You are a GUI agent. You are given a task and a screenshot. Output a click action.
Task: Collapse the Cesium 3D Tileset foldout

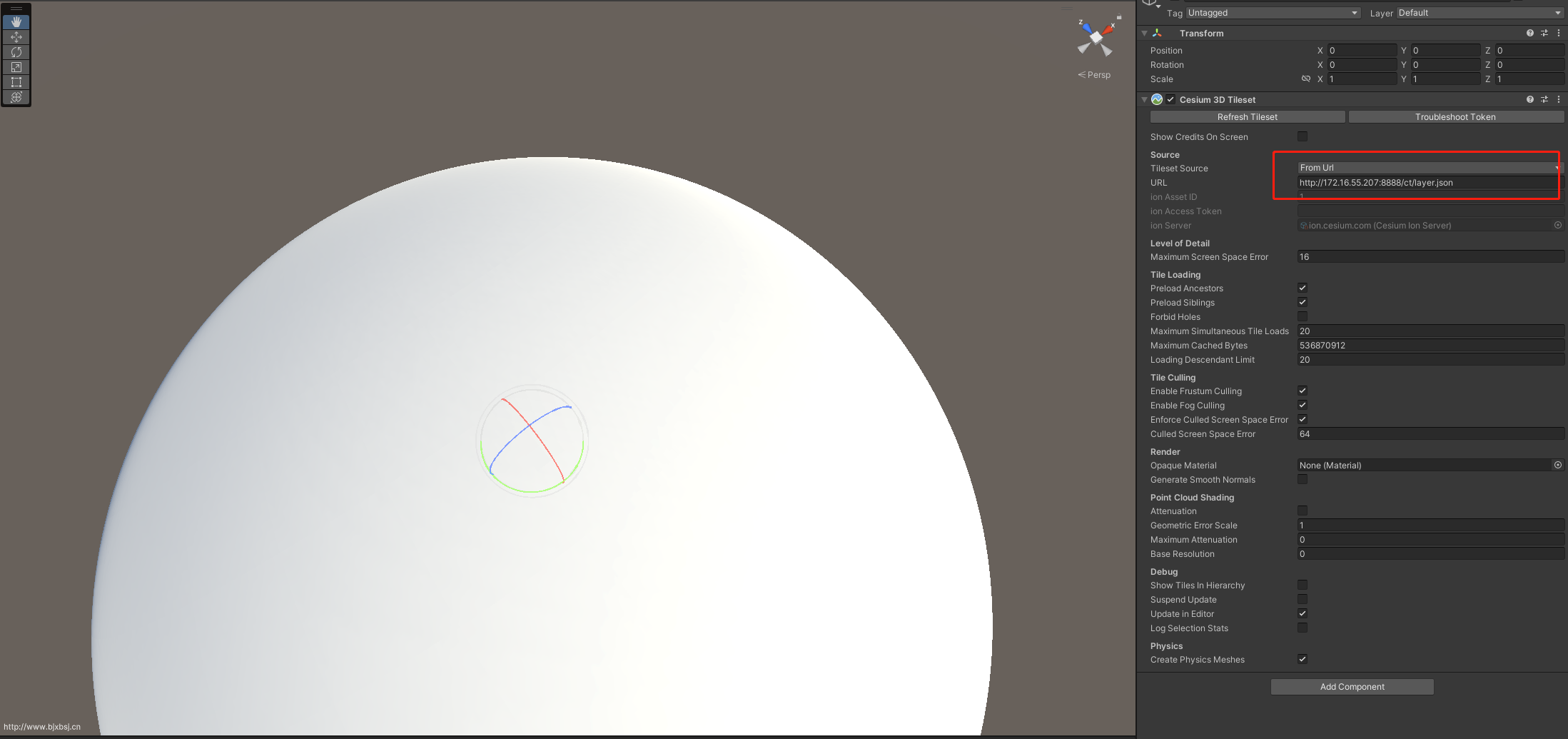pos(1144,99)
